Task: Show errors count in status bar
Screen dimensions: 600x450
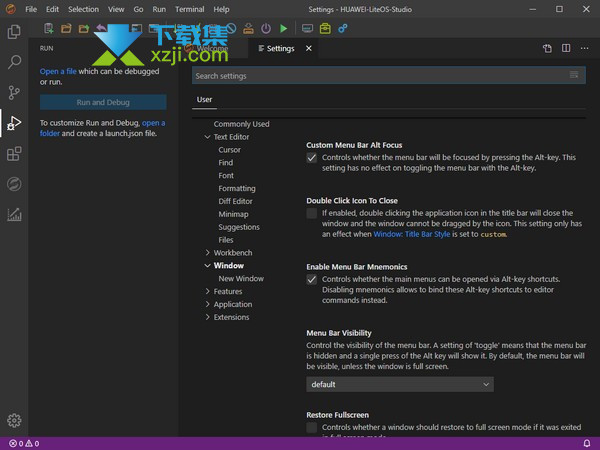Action: coord(16,443)
